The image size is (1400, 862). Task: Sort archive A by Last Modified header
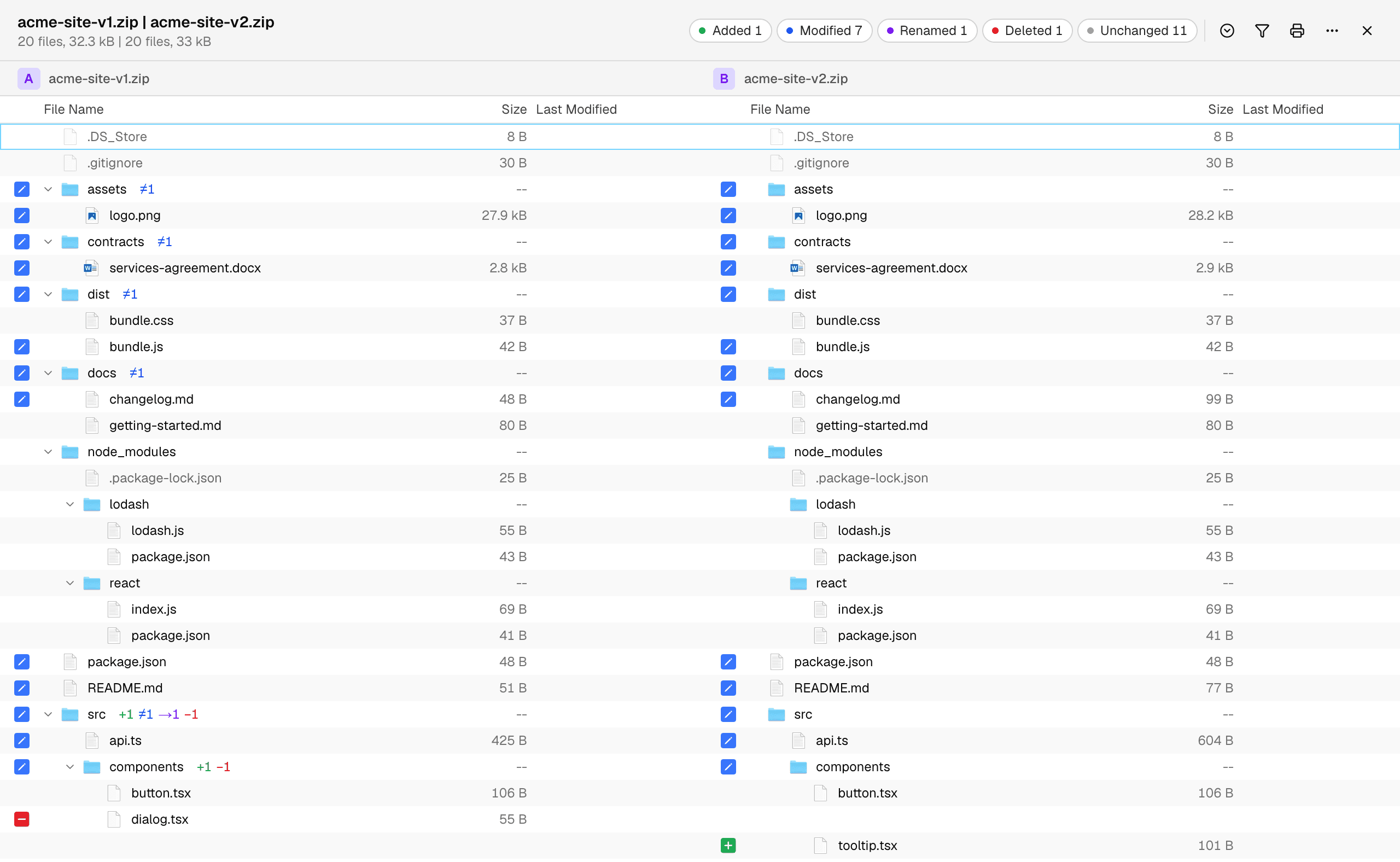[576, 109]
